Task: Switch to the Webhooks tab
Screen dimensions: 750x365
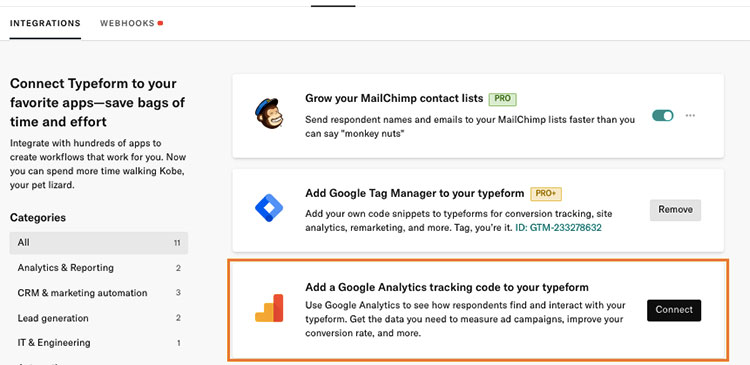Action: [127, 23]
